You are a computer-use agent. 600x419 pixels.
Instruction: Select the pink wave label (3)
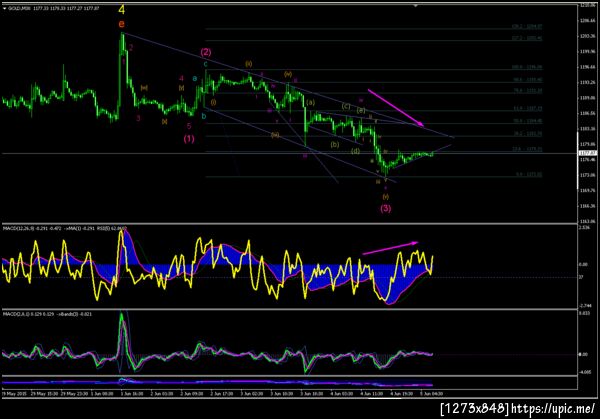(386, 208)
